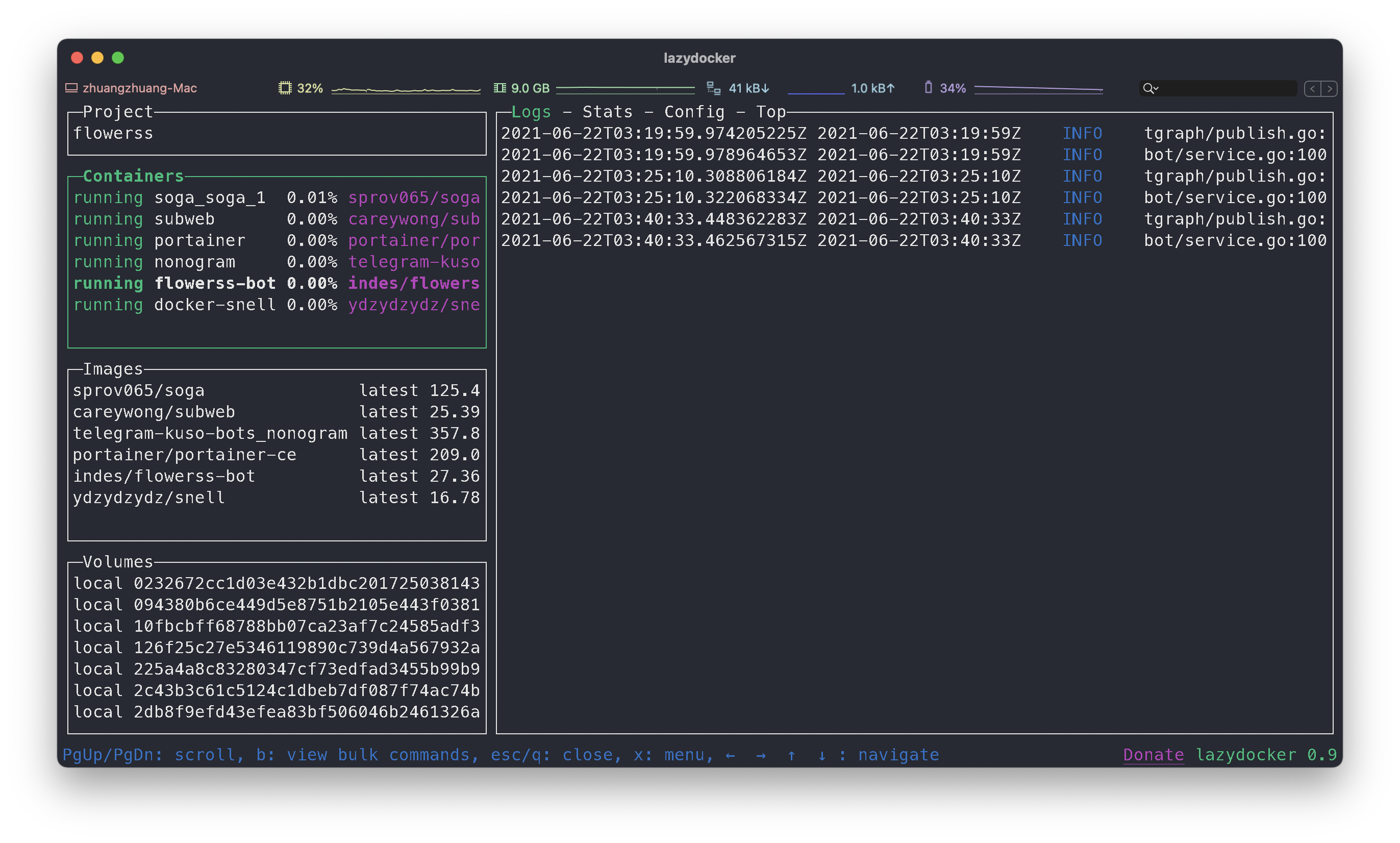Click the zhuangzhuang-Mac hostname label
This screenshot has height=843, width=1400.
click(x=140, y=88)
